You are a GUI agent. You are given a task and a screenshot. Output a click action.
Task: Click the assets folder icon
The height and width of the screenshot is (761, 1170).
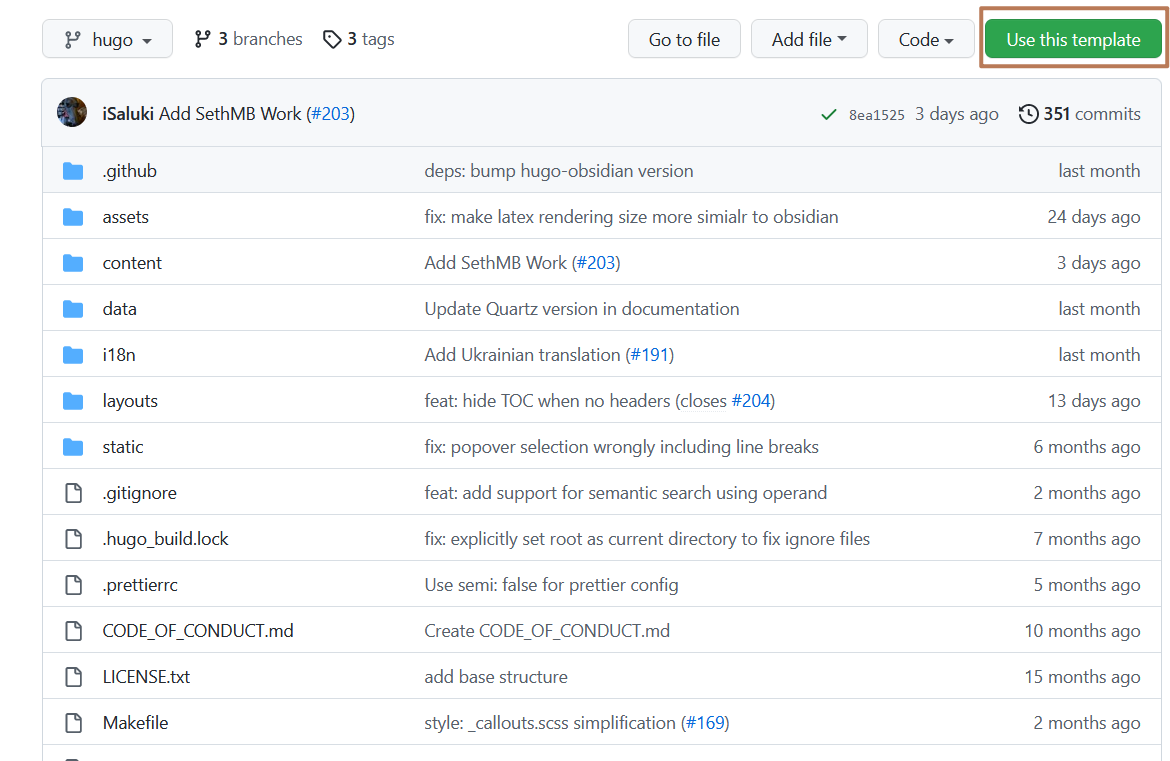73,217
